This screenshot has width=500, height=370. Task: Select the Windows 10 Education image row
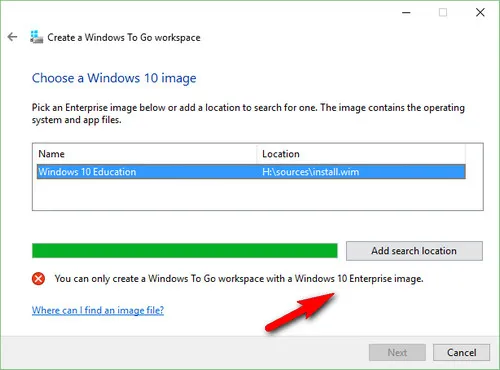(x=251, y=172)
